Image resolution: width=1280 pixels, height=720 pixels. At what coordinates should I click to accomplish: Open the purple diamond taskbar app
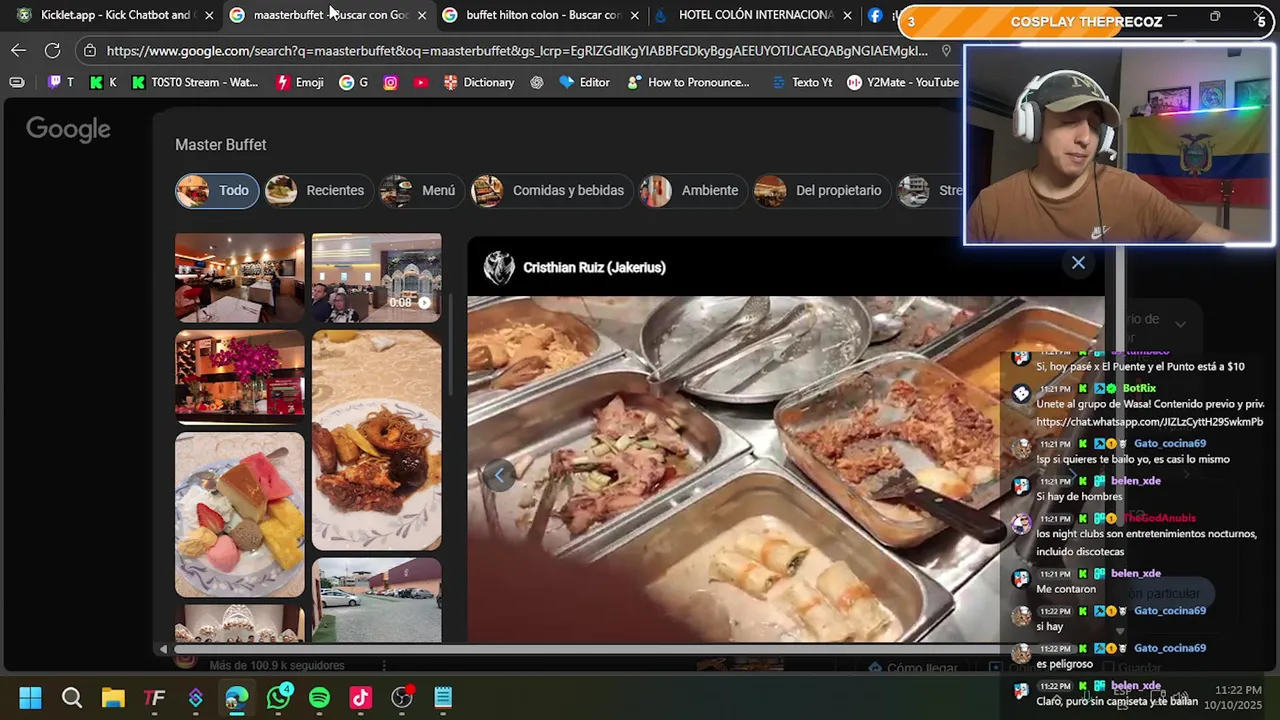pos(196,698)
